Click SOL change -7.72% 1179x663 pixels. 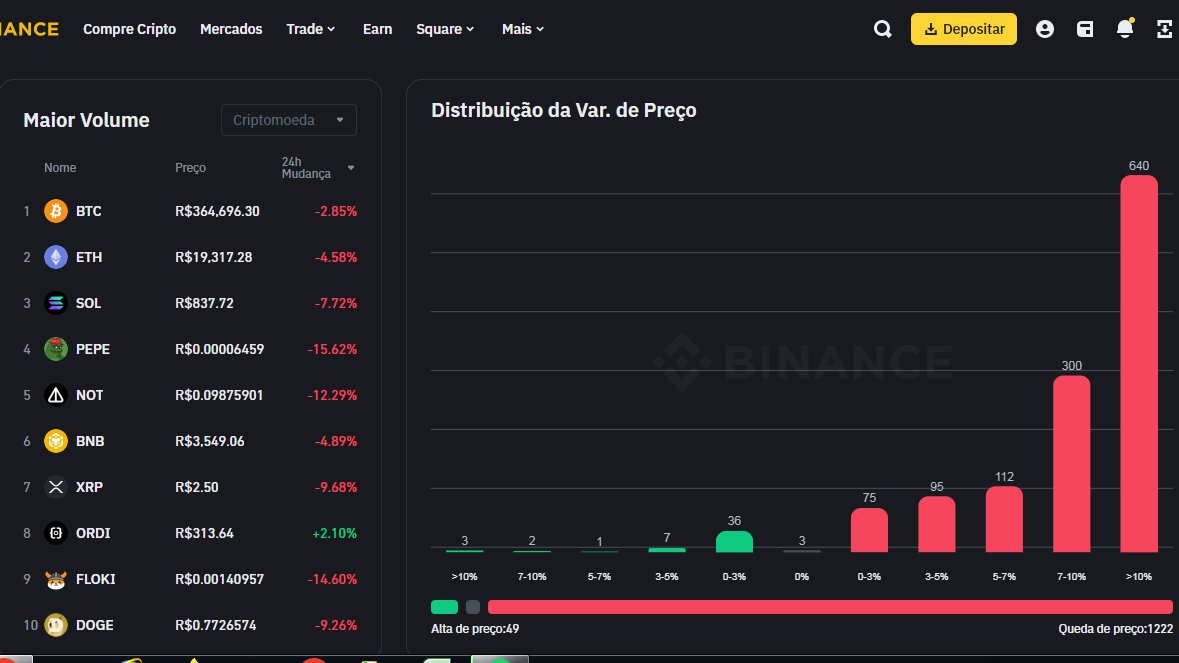click(x=336, y=303)
